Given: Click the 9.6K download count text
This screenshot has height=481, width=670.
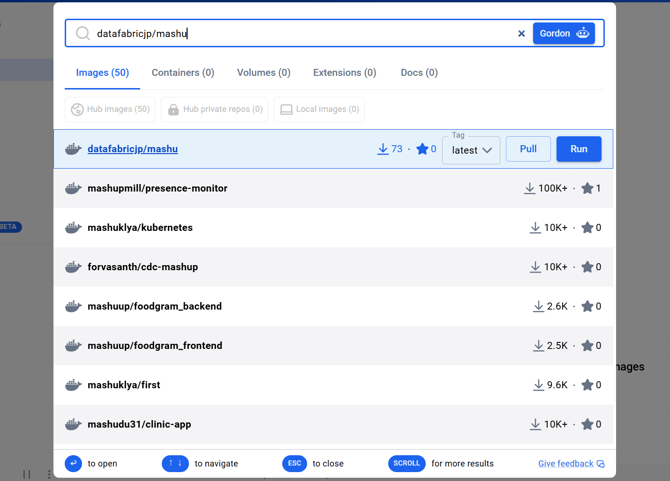Looking at the screenshot, I should tap(557, 385).
